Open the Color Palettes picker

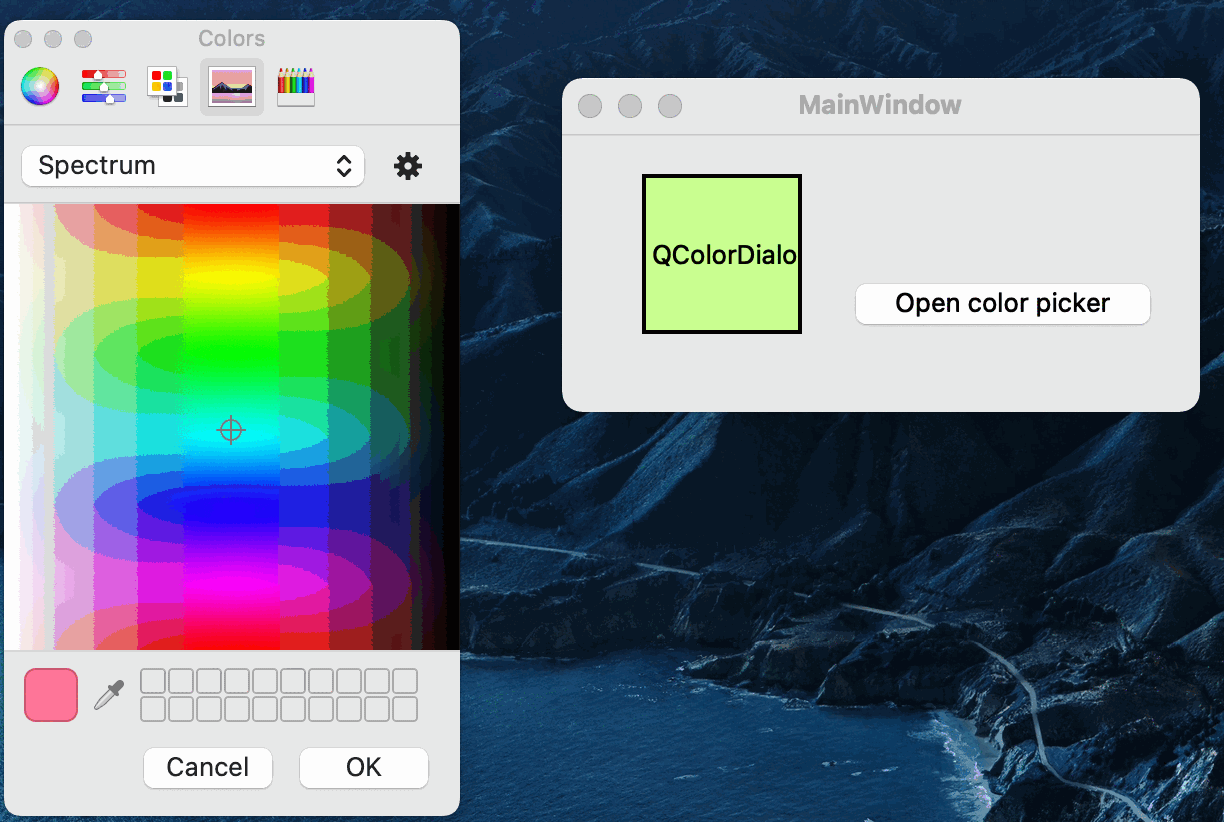click(x=167, y=86)
